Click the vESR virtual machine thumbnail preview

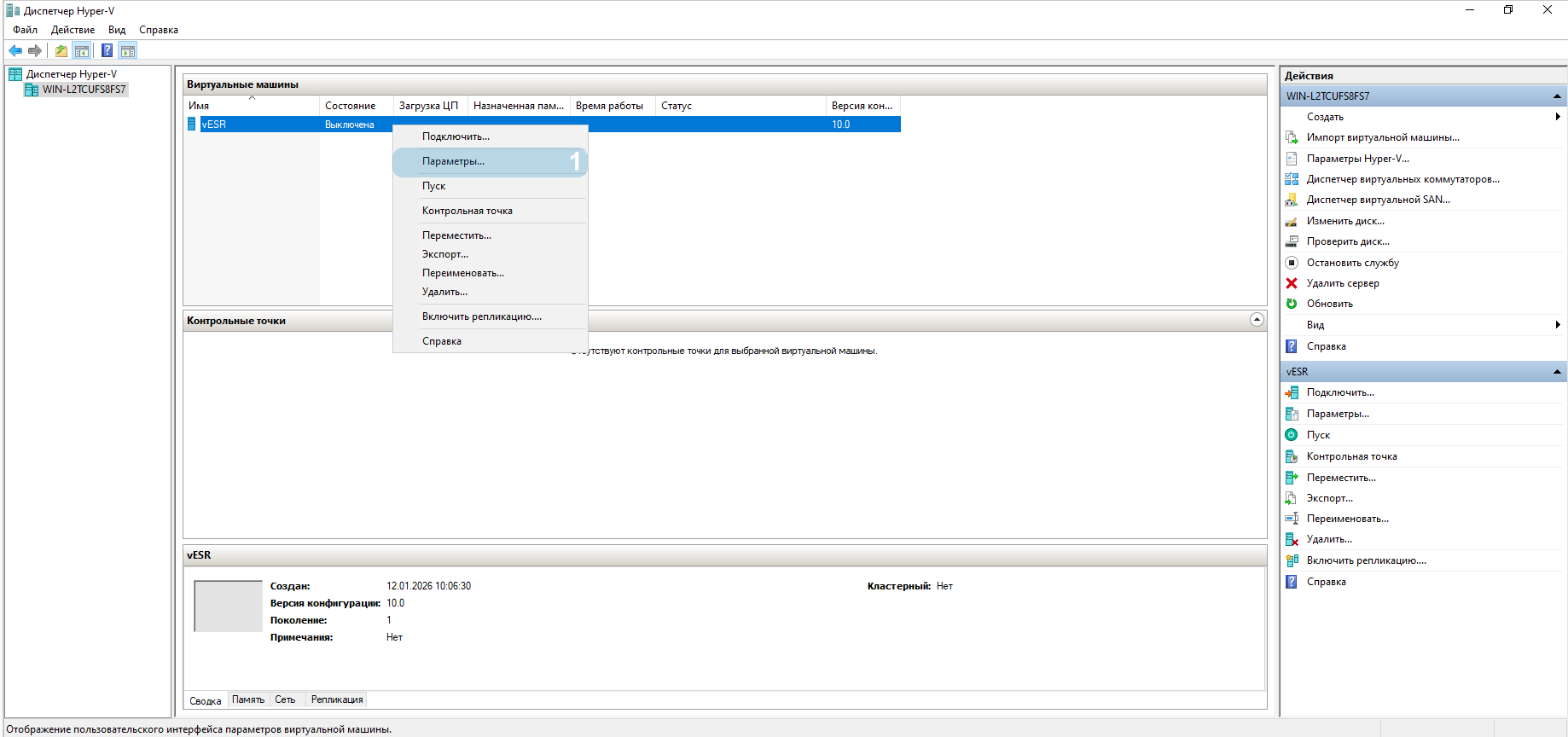(x=229, y=606)
